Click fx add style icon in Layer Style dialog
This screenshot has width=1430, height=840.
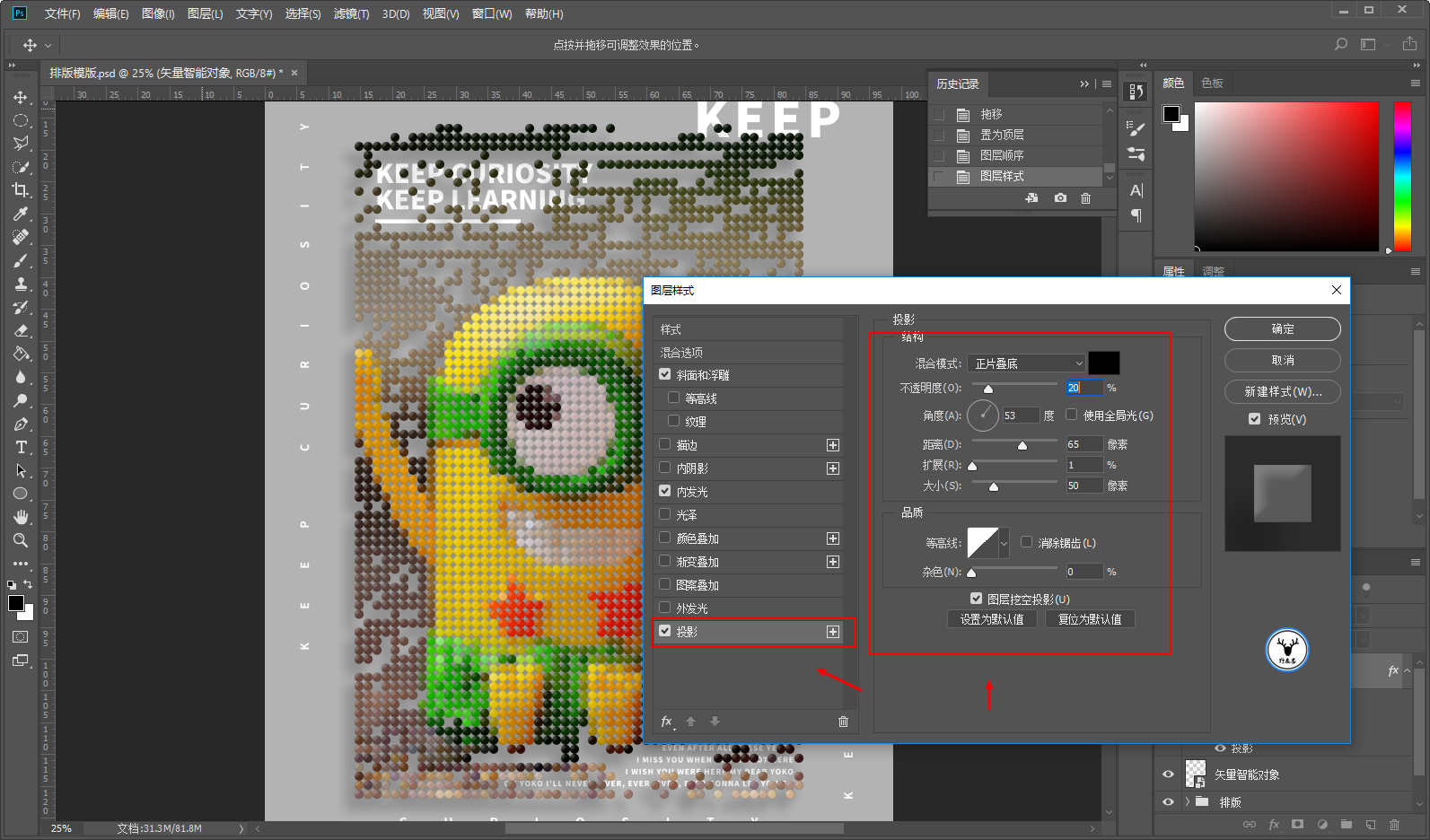click(667, 722)
